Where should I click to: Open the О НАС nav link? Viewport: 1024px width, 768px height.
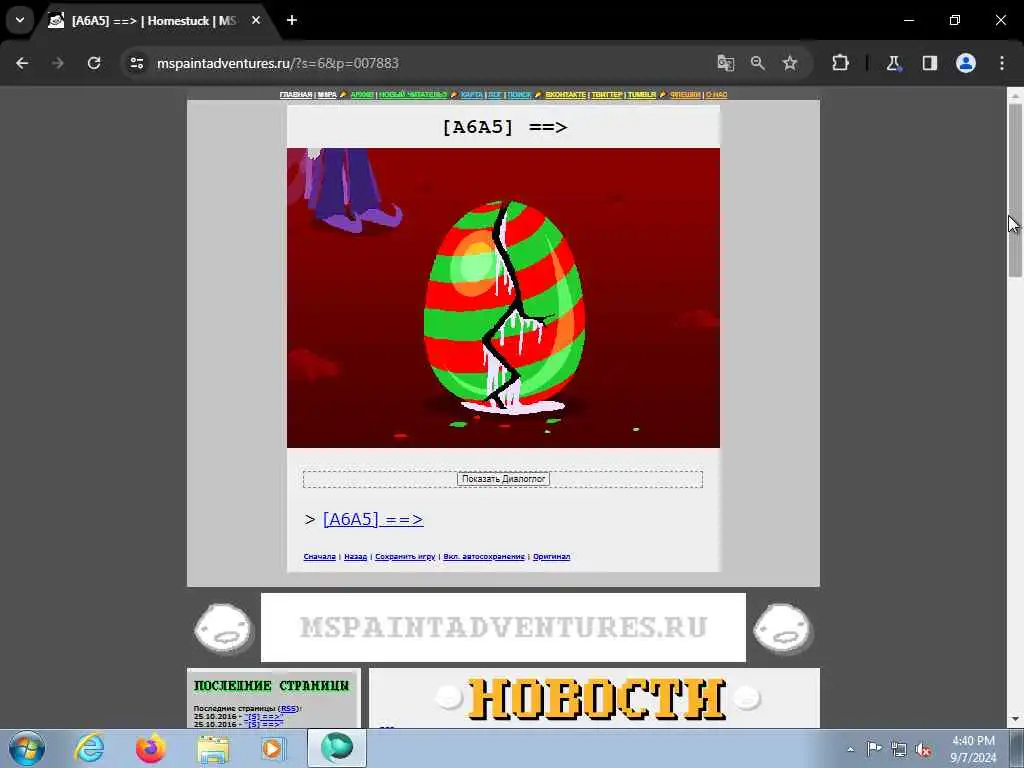[716, 95]
